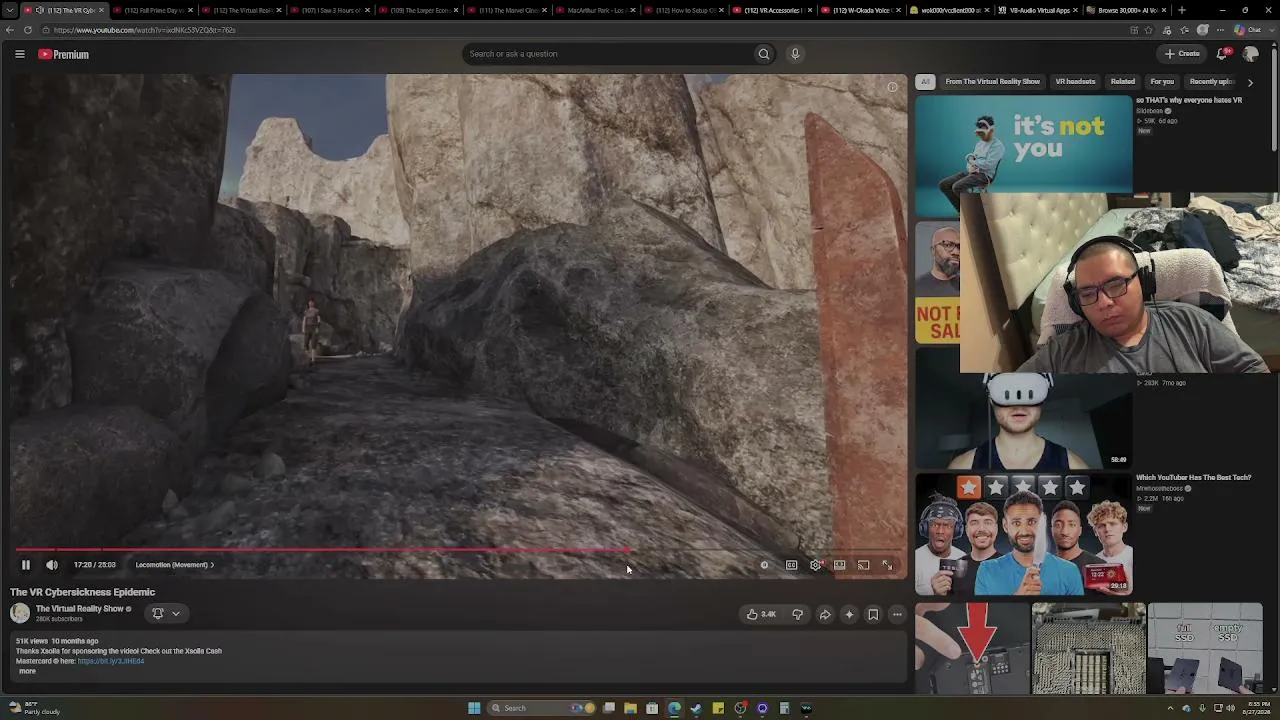The width and height of the screenshot is (1280, 720).
Task: Go to YouTube Premium home logo
Action: pos(64,54)
